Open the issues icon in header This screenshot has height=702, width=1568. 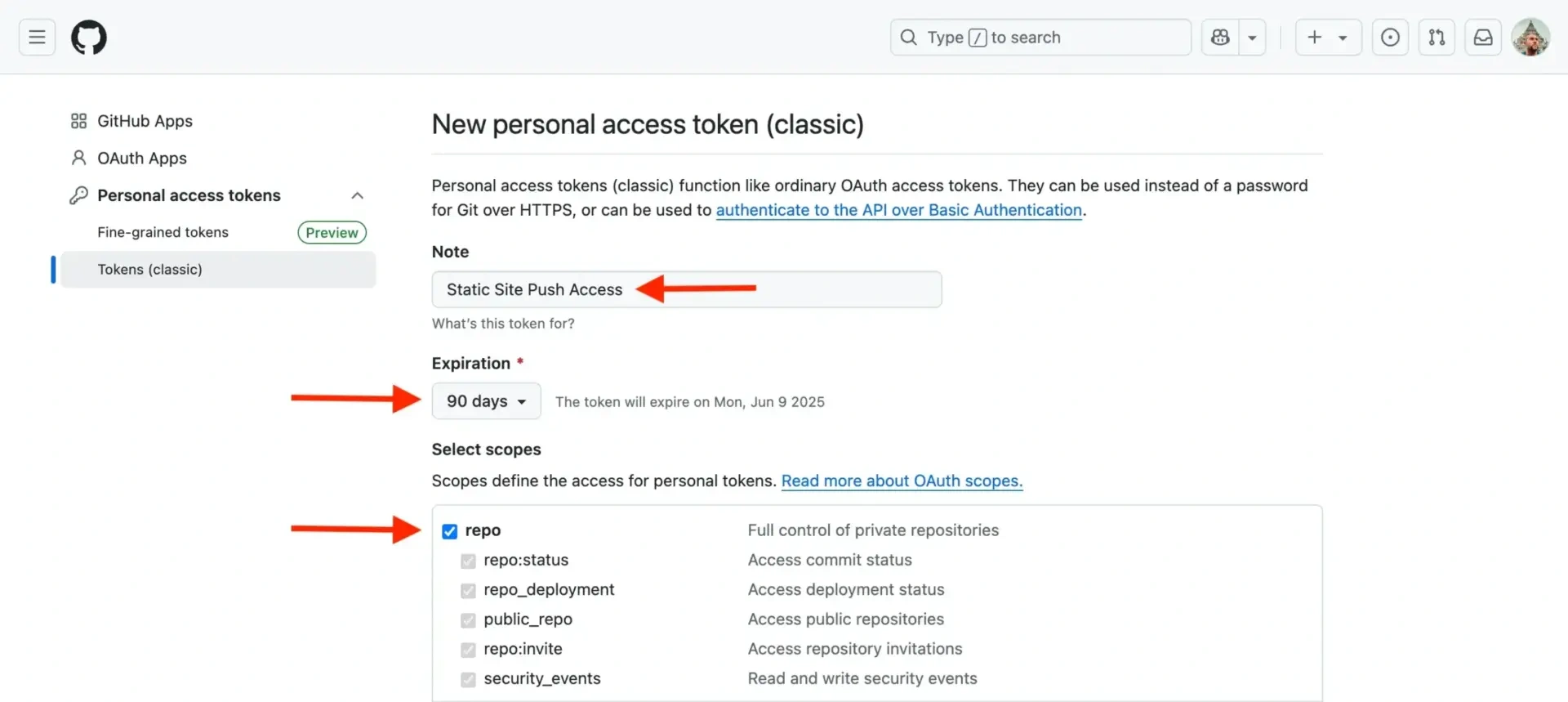[x=1390, y=38]
